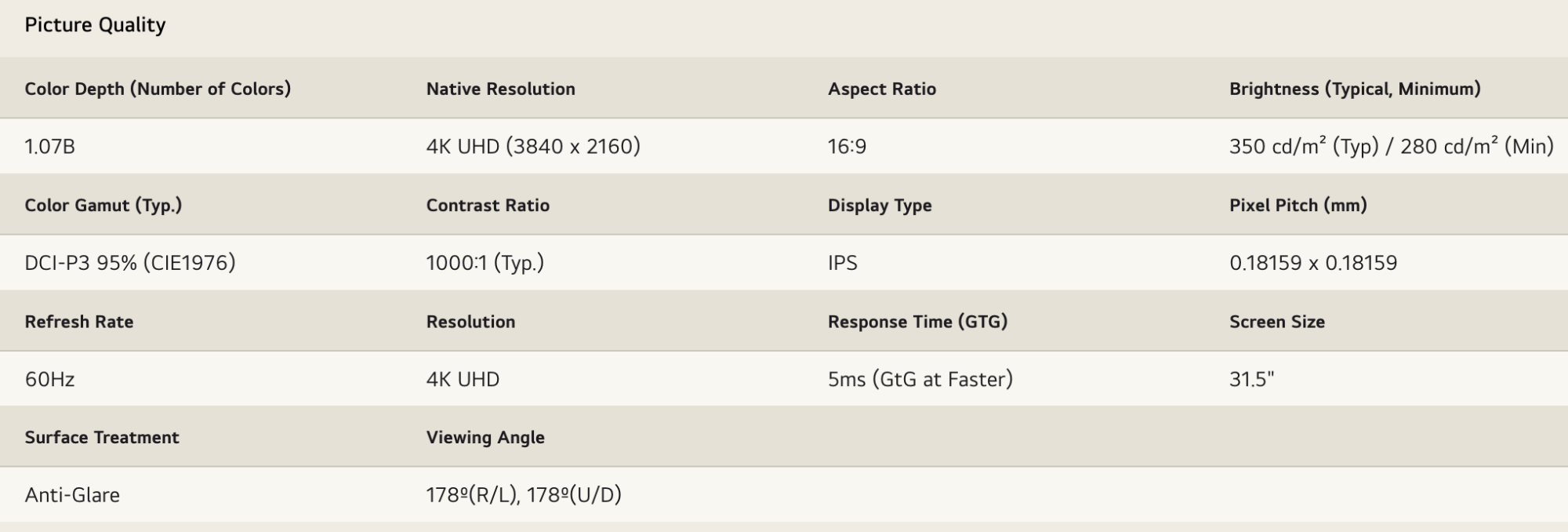Click the Native Resolution header
This screenshot has height=532, width=1568.
500,89
